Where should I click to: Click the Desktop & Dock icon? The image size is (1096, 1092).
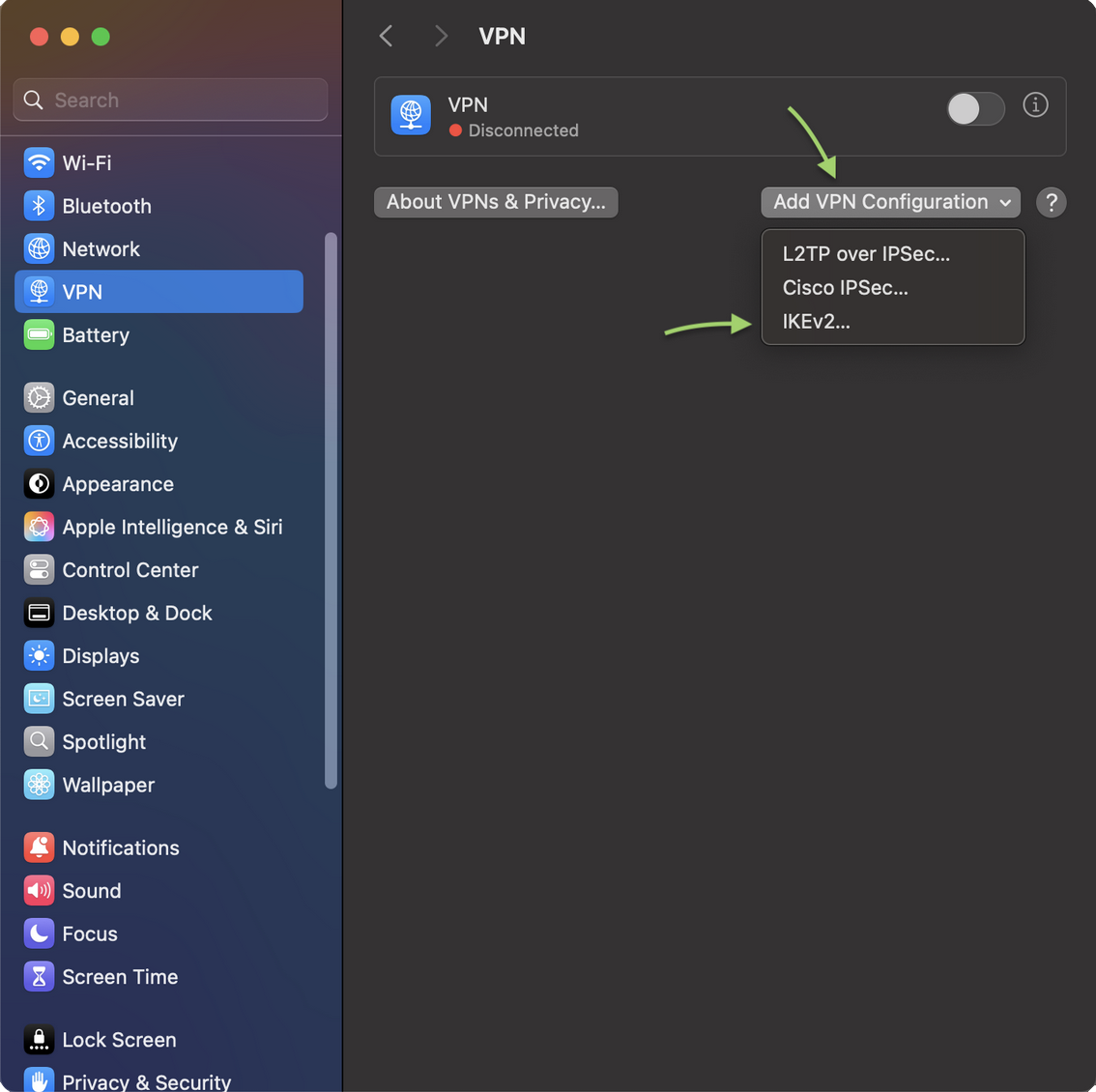39,613
